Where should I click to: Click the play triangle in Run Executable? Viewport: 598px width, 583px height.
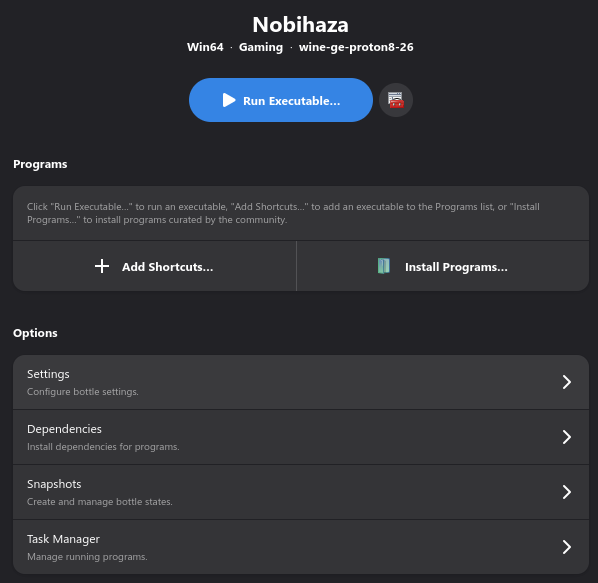coord(229,100)
